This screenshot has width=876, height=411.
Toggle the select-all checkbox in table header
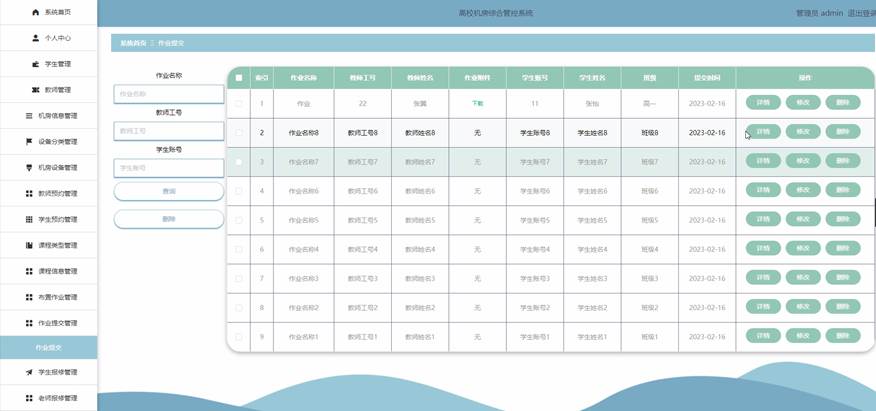(239, 78)
